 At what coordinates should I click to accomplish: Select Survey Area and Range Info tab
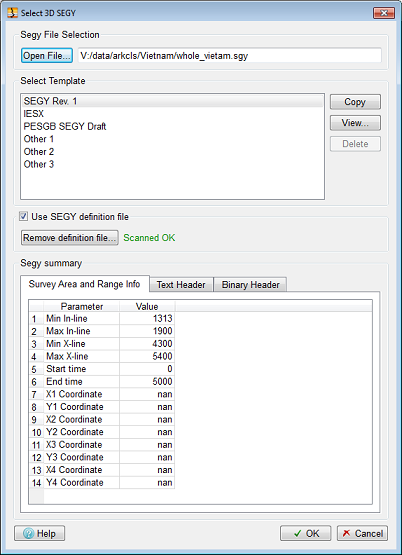point(85,284)
